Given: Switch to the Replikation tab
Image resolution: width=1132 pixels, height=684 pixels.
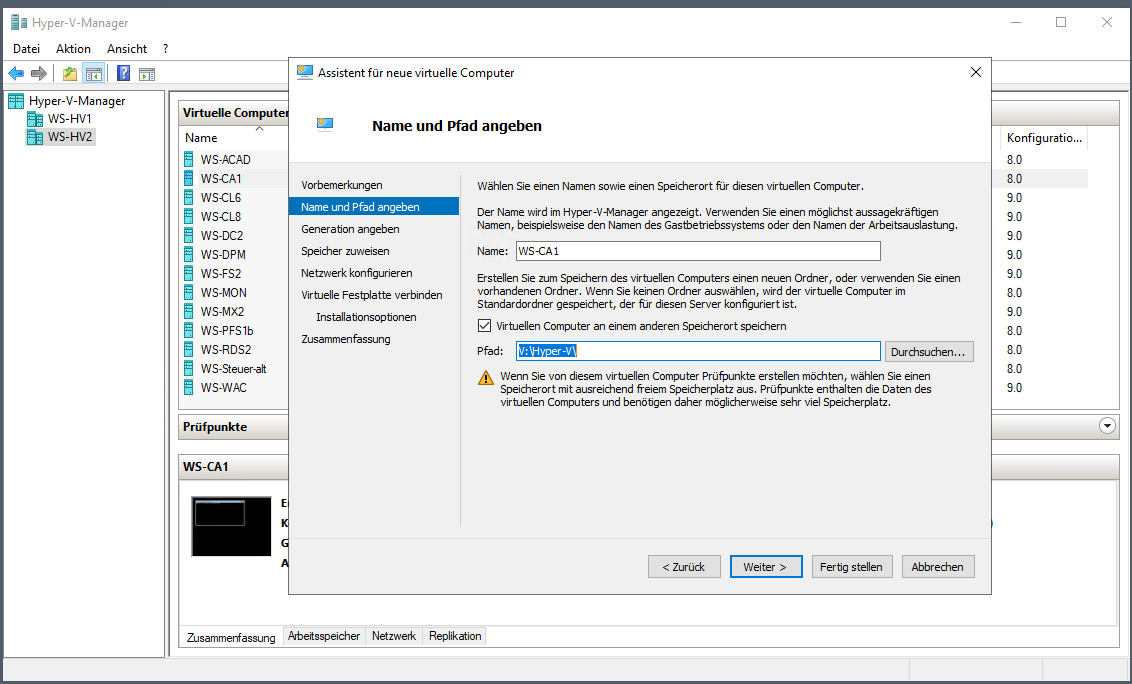Looking at the screenshot, I should pos(455,636).
